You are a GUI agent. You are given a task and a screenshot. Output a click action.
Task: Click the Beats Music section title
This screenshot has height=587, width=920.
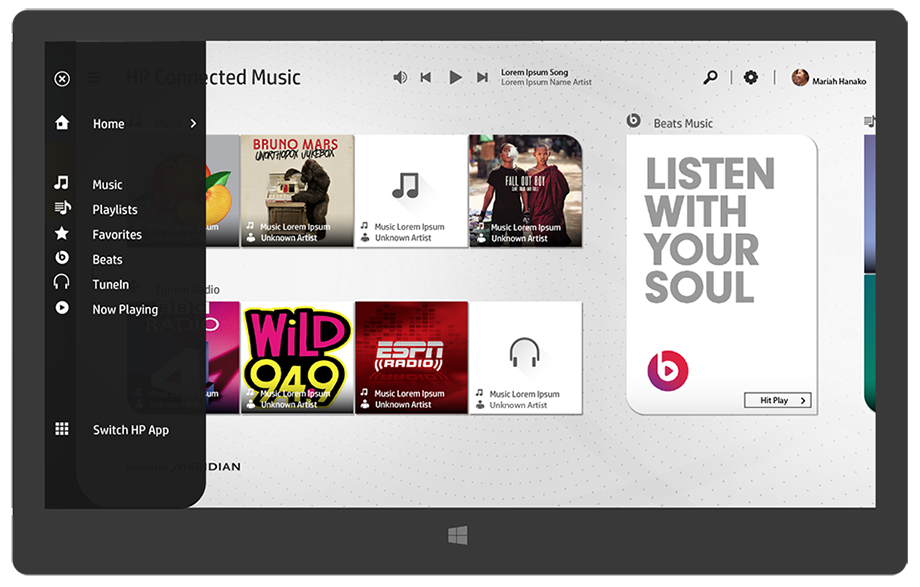coord(683,124)
